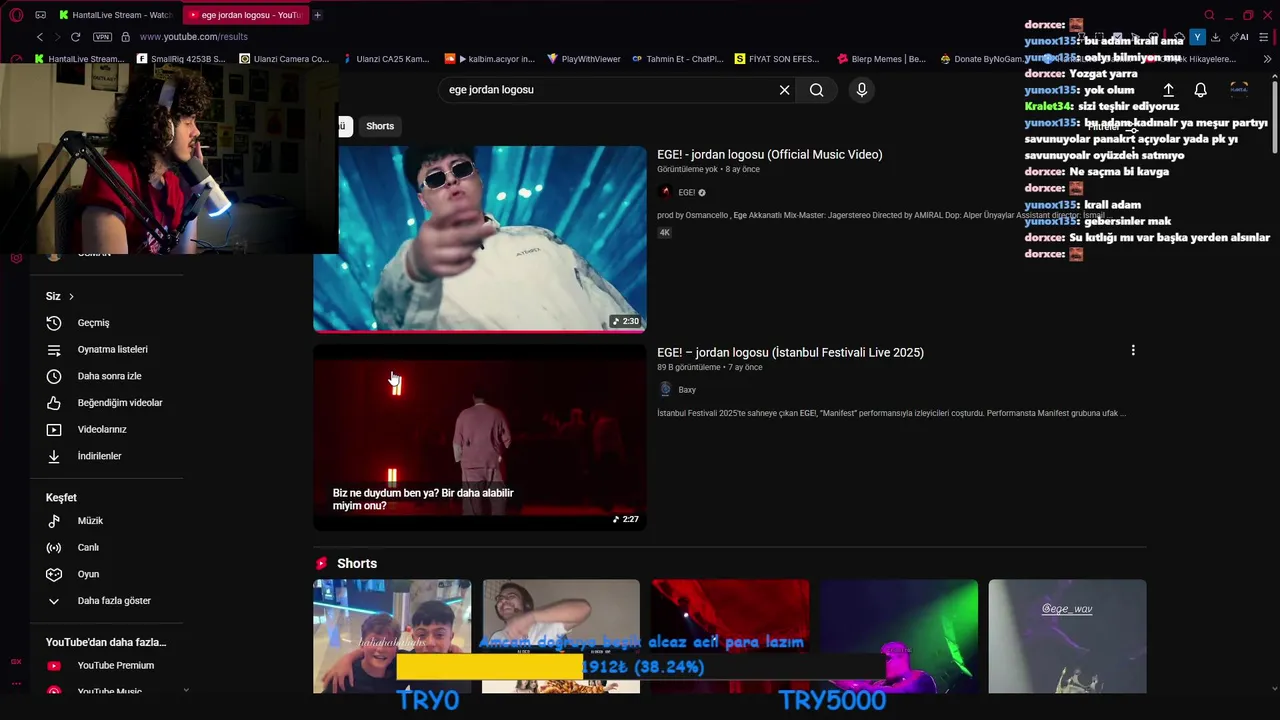The width and height of the screenshot is (1280, 720).
Task: Open the 'jordan logosu (İstanbul Festivali Live 2025)' title
Action: pyautogui.click(x=790, y=353)
